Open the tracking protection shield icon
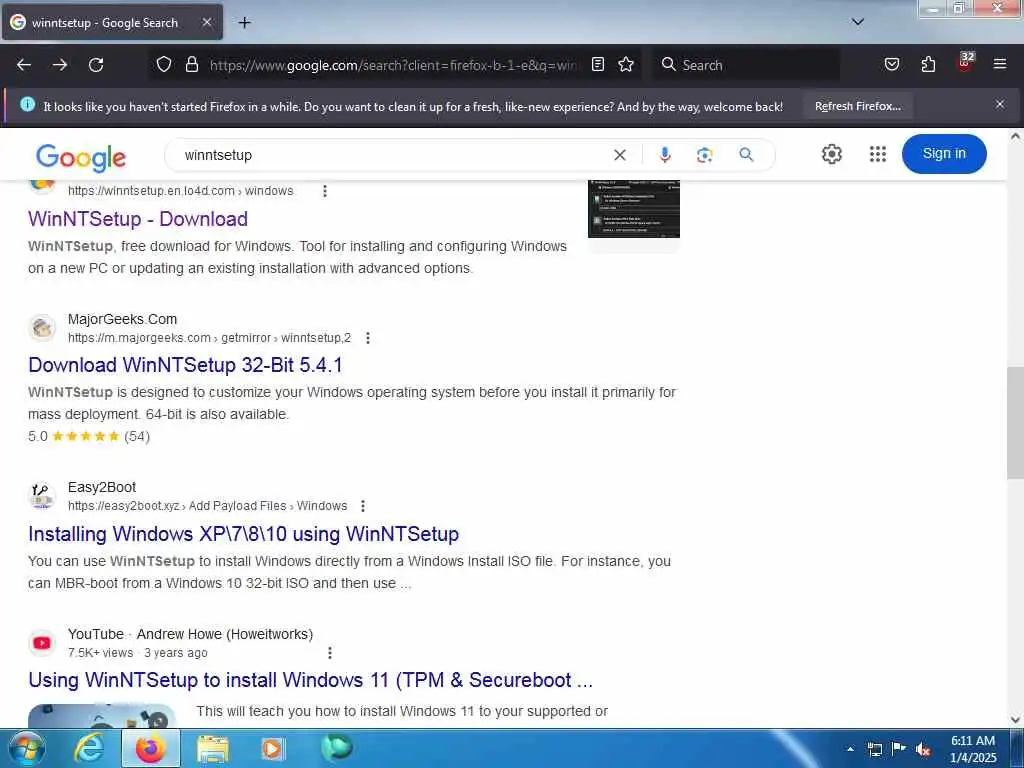This screenshot has height=768, width=1024. coord(164,64)
